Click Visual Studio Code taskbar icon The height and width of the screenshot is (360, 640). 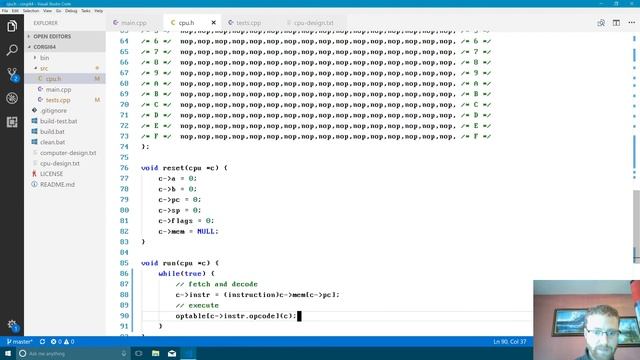pyautogui.click(x=188, y=353)
